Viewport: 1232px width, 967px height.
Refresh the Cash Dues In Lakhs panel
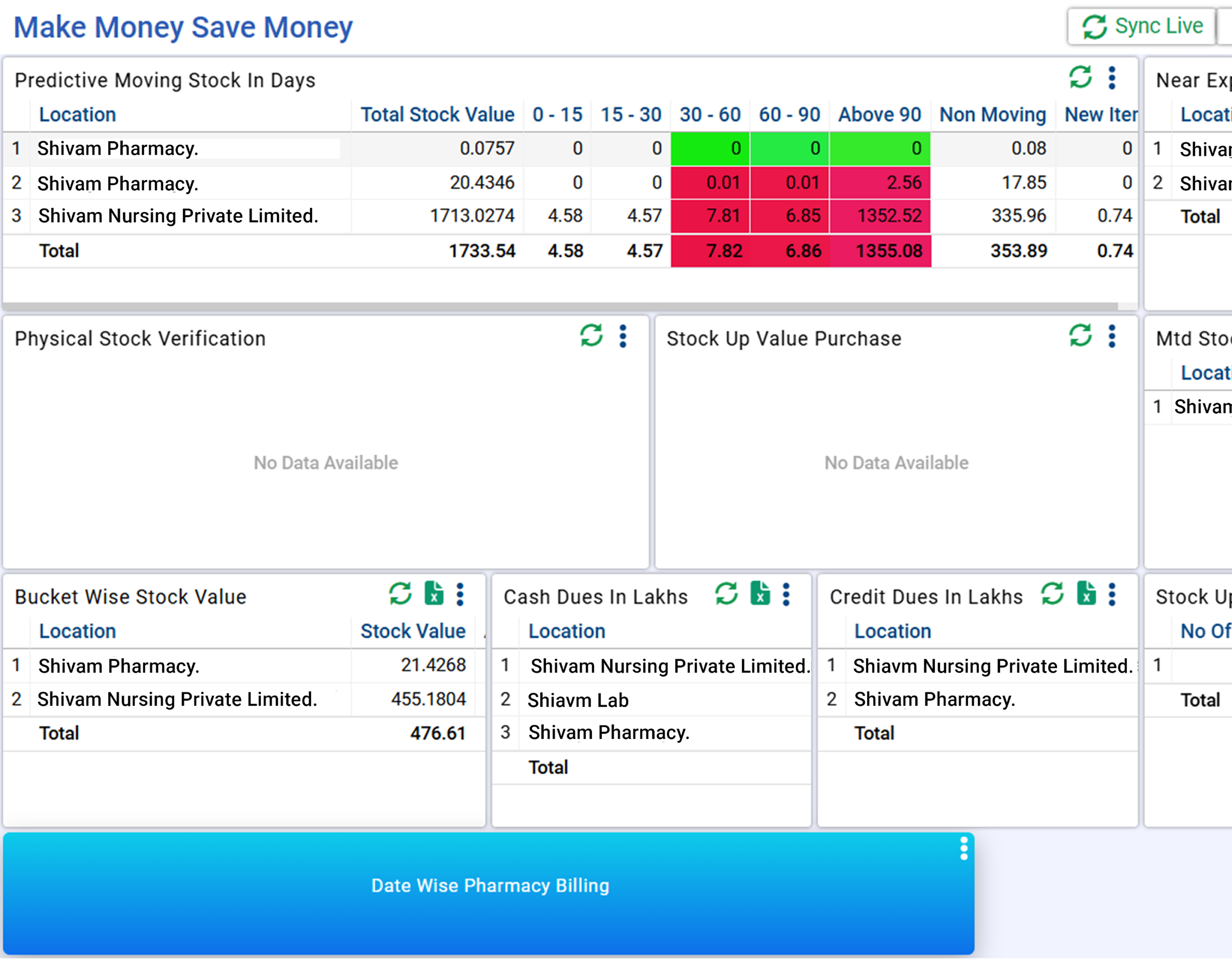pos(726,594)
